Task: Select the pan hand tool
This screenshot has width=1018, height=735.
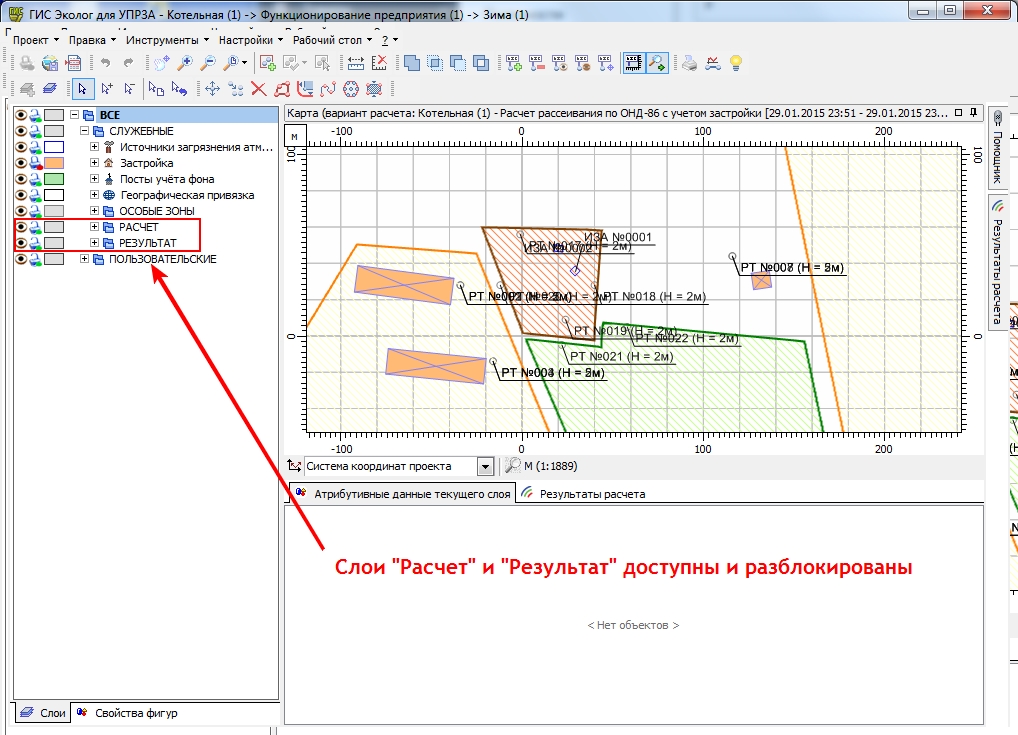Action: coord(161,63)
